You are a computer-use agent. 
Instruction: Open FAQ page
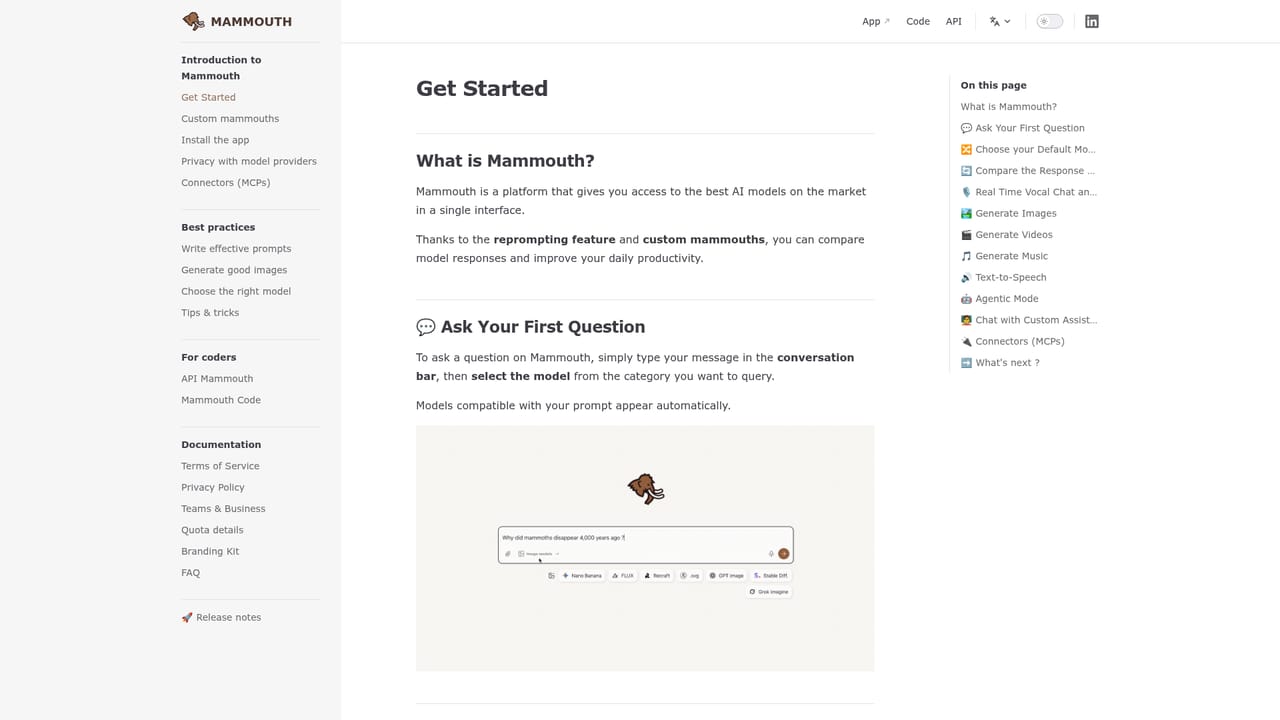[190, 573]
